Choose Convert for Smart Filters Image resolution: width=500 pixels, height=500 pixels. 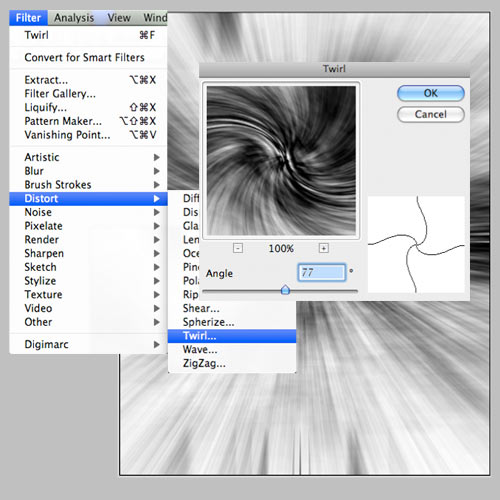[x=88, y=57]
